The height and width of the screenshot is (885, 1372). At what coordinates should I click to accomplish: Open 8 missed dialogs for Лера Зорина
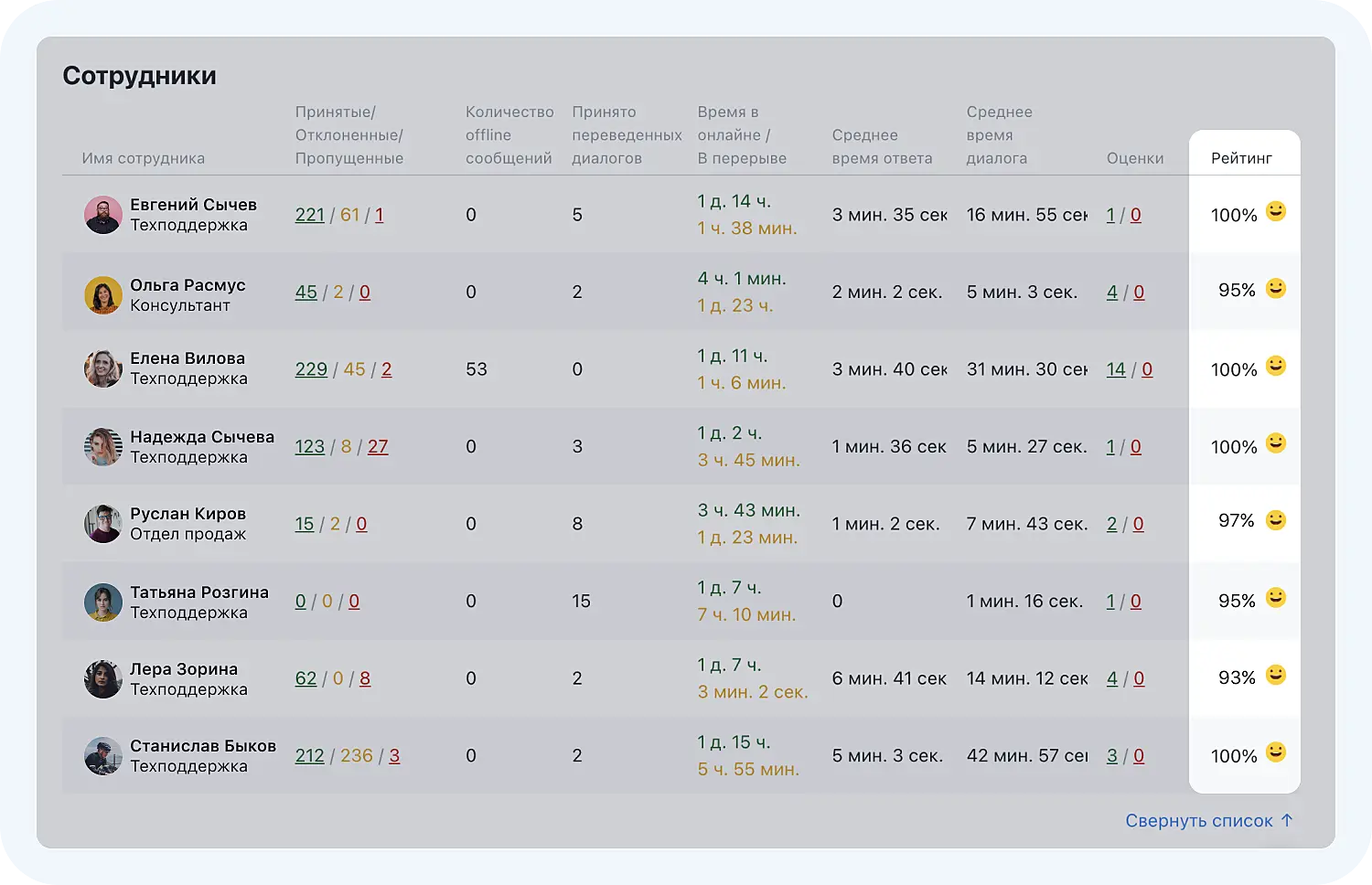(x=365, y=678)
